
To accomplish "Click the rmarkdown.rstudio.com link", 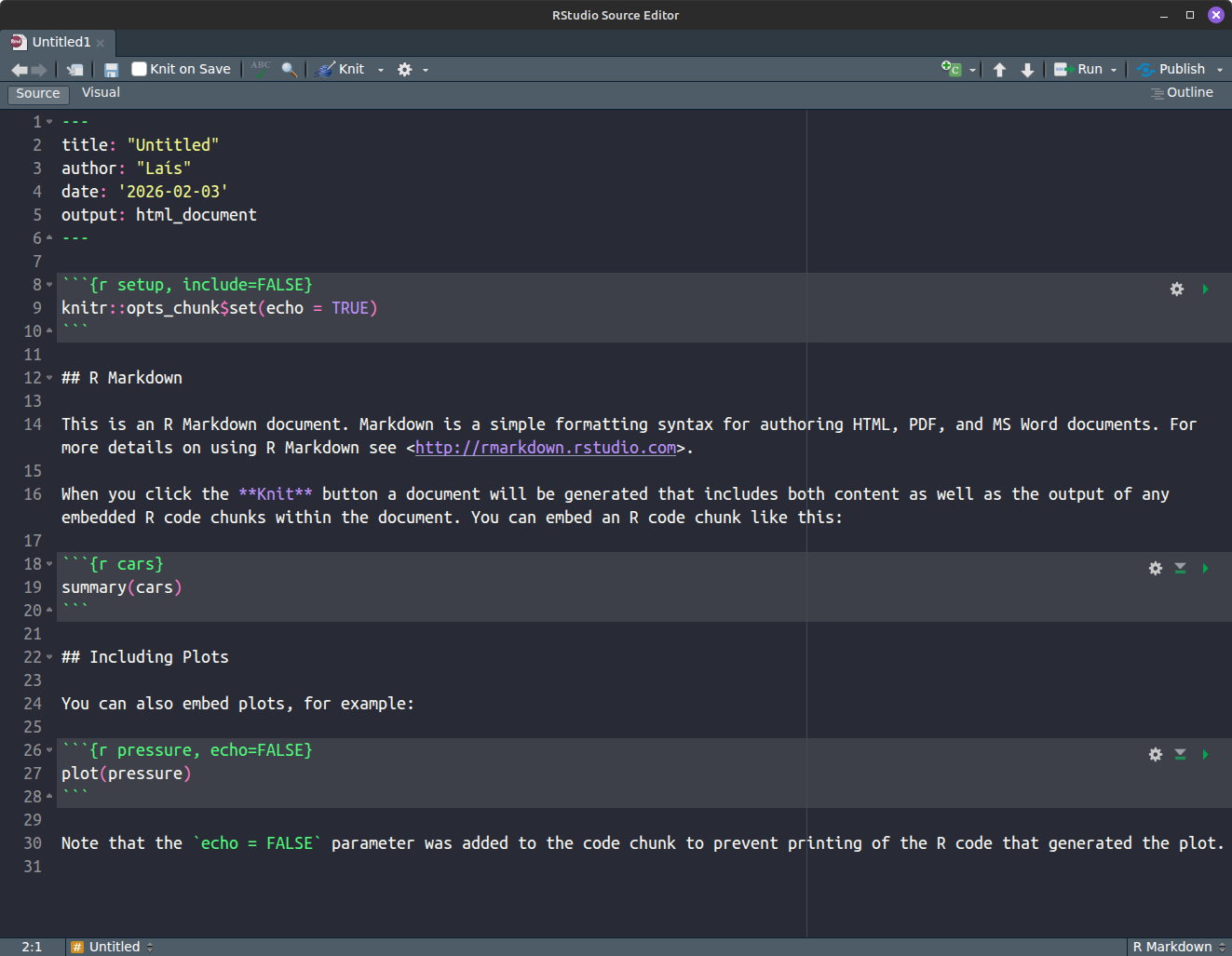I will 545,448.
